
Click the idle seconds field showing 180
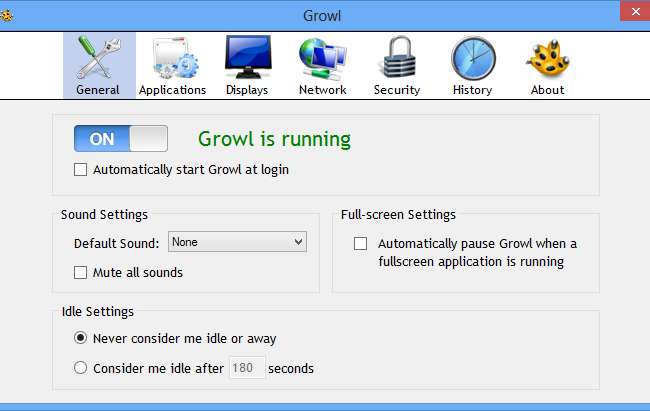tap(247, 367)
